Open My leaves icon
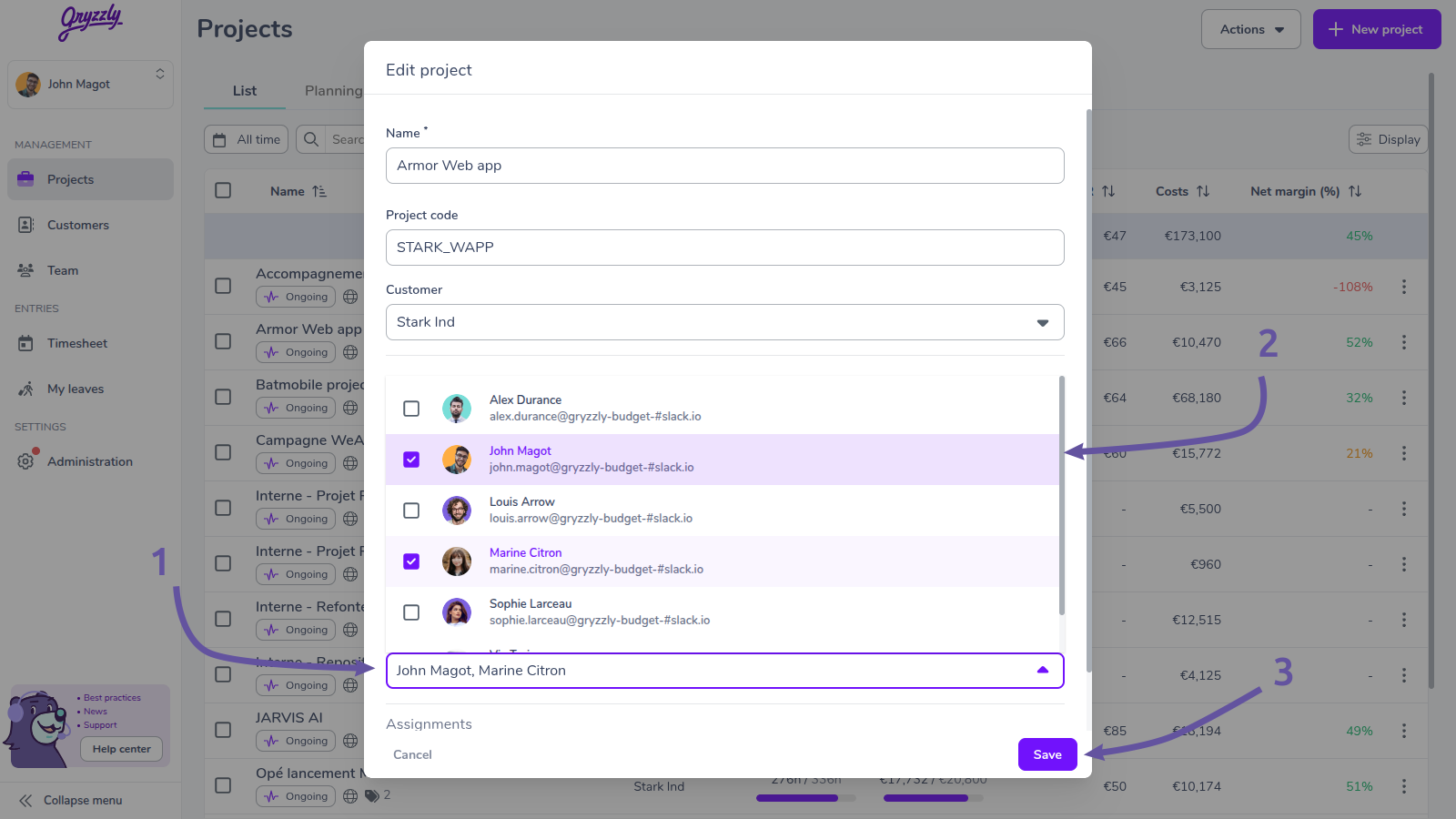The image size is (1456, 819). pos(26,389)
